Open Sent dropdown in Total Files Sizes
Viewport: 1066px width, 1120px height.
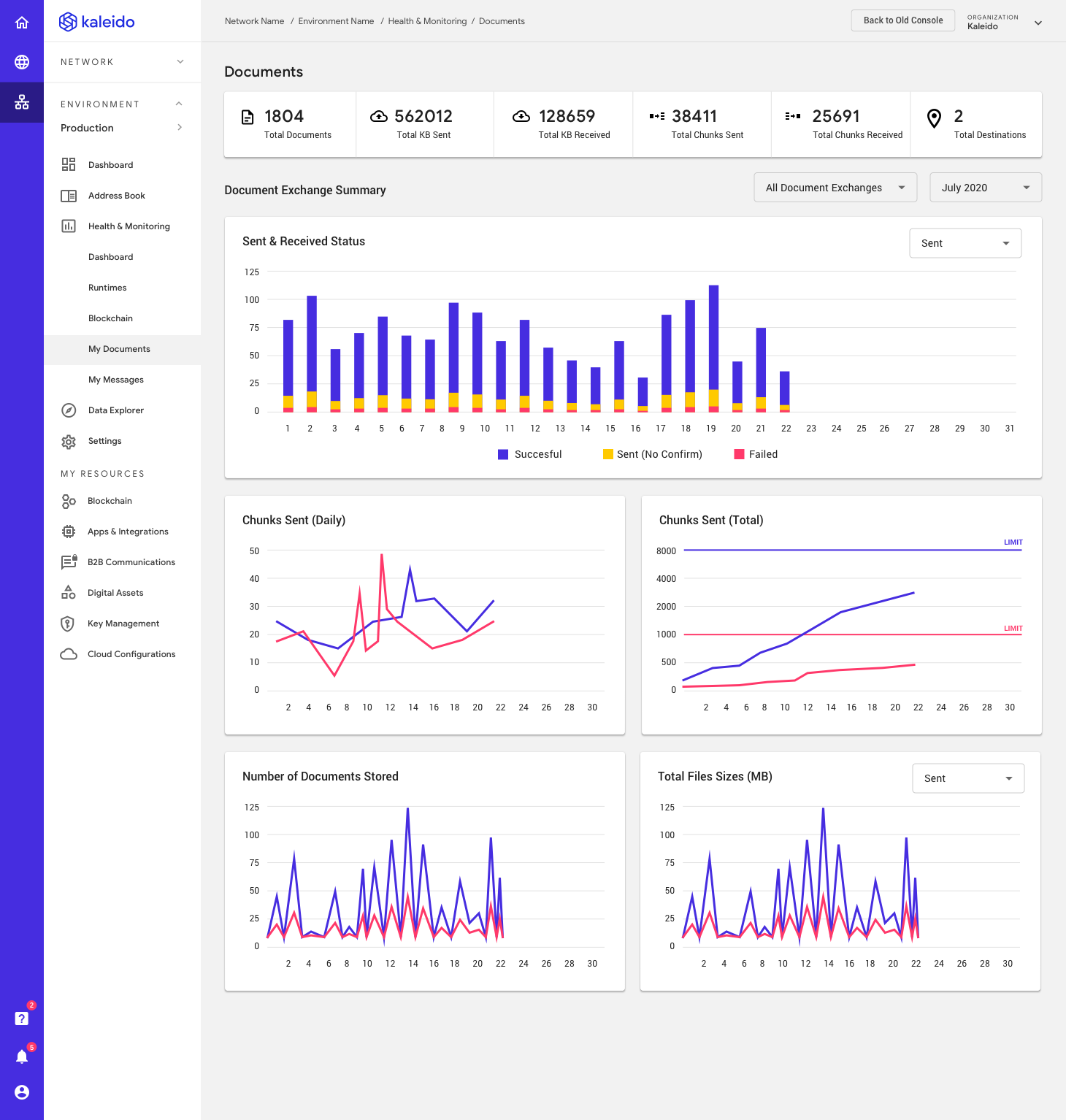tap(968, 778)
